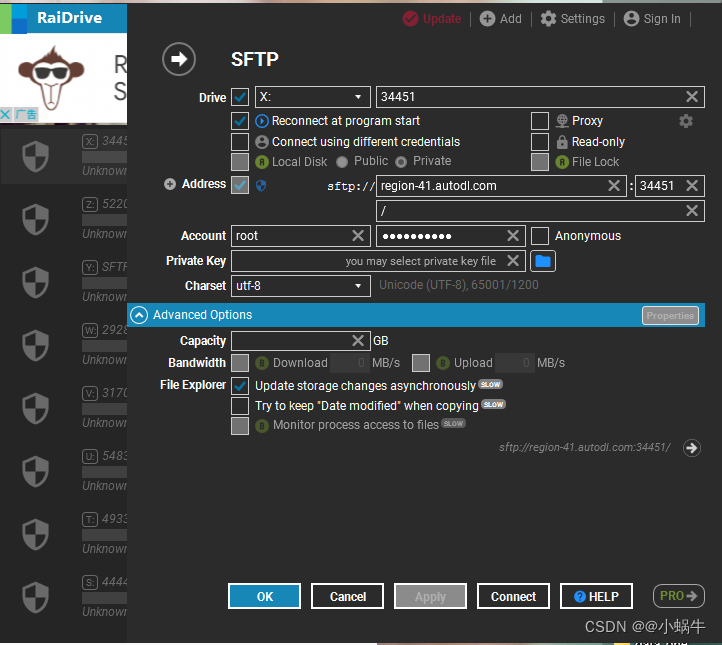The height and width of the screenshot is (645, 722).
Task: Toggle the Drive checkbox
Action: click(240, 97)
